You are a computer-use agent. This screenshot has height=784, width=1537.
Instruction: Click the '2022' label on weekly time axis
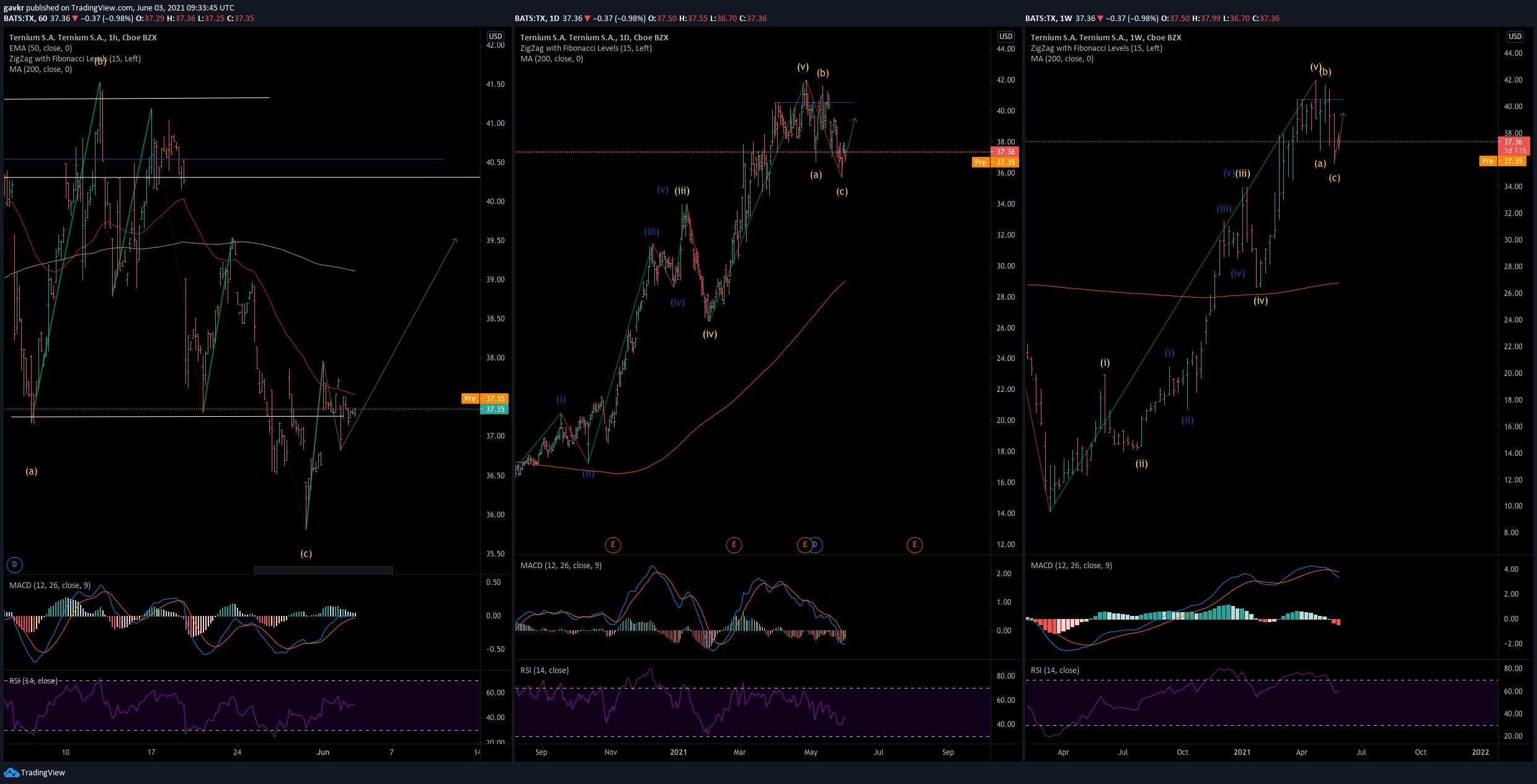pos(1480,752)
